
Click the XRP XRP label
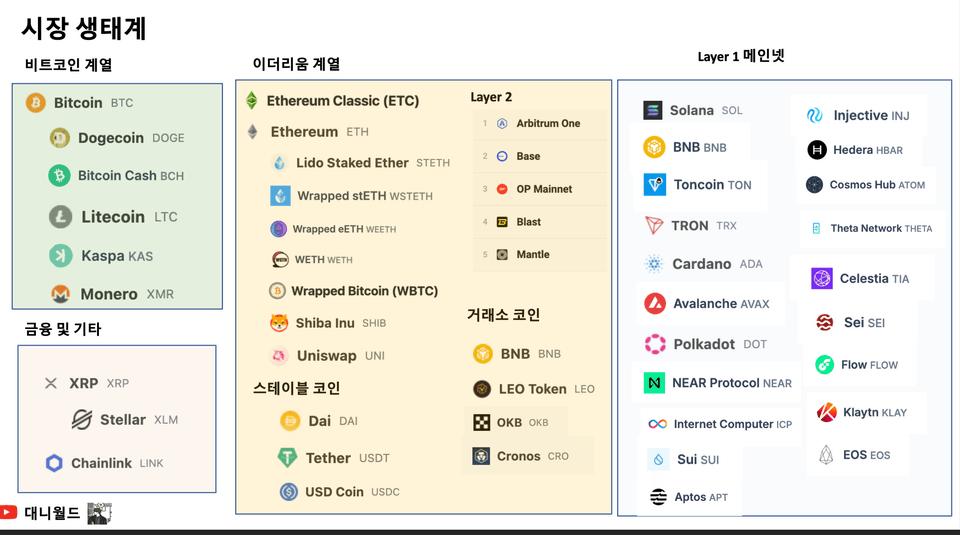pos(99,383)
